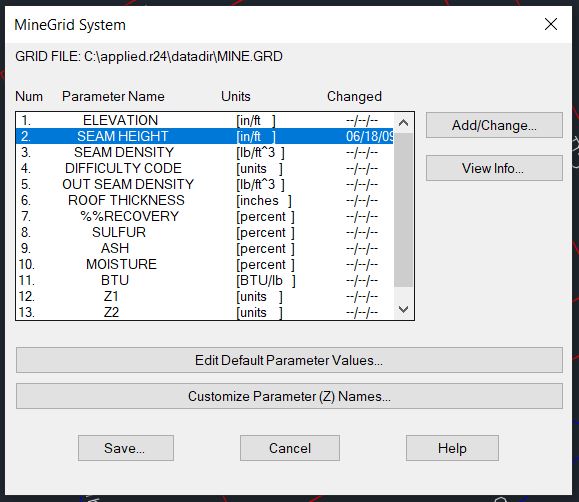This screenshot has width=579, height=502.
Task: Click the Units column header
Action: click(x=236, y=96)
